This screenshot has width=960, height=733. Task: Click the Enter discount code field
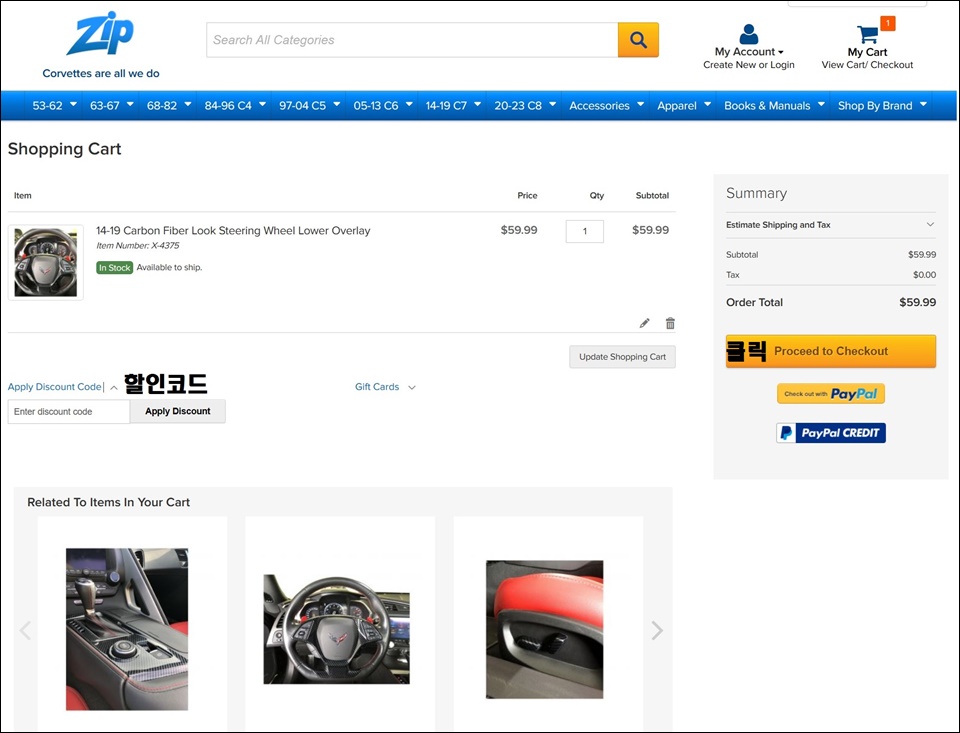coord(69,412)
